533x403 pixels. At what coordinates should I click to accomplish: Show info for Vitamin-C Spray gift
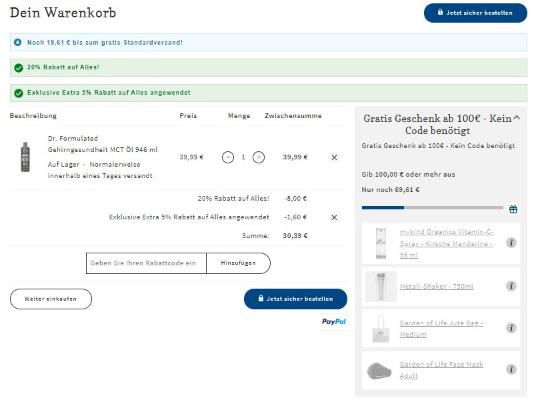click(x=511, y=243)
